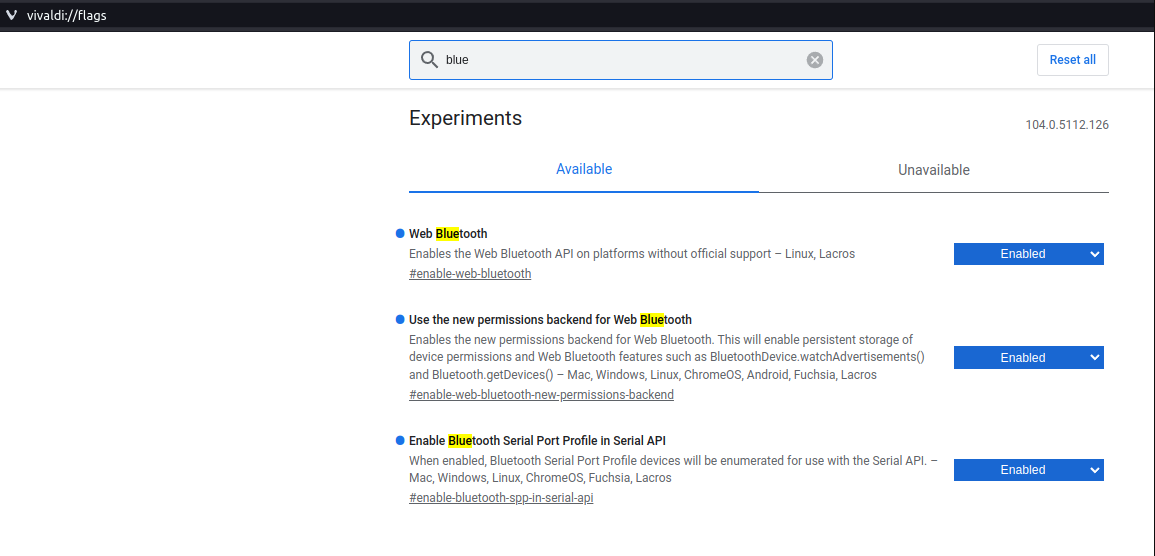Focus the flags search input field
The width and height of the screenshot is (1155, 556).
pyautogui.click(x=620, y=60)
